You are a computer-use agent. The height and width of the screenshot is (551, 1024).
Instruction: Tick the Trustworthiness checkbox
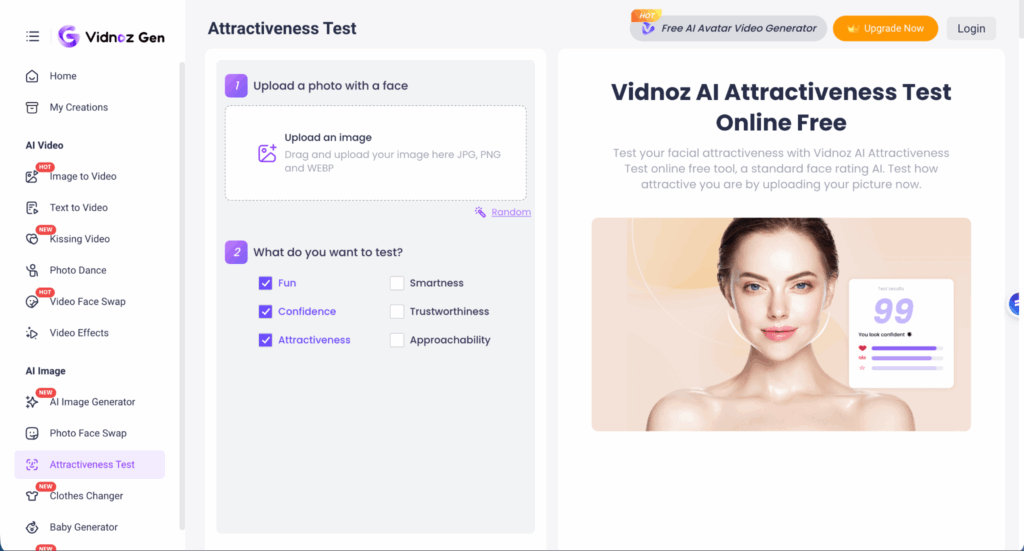(x=397, y=312)
